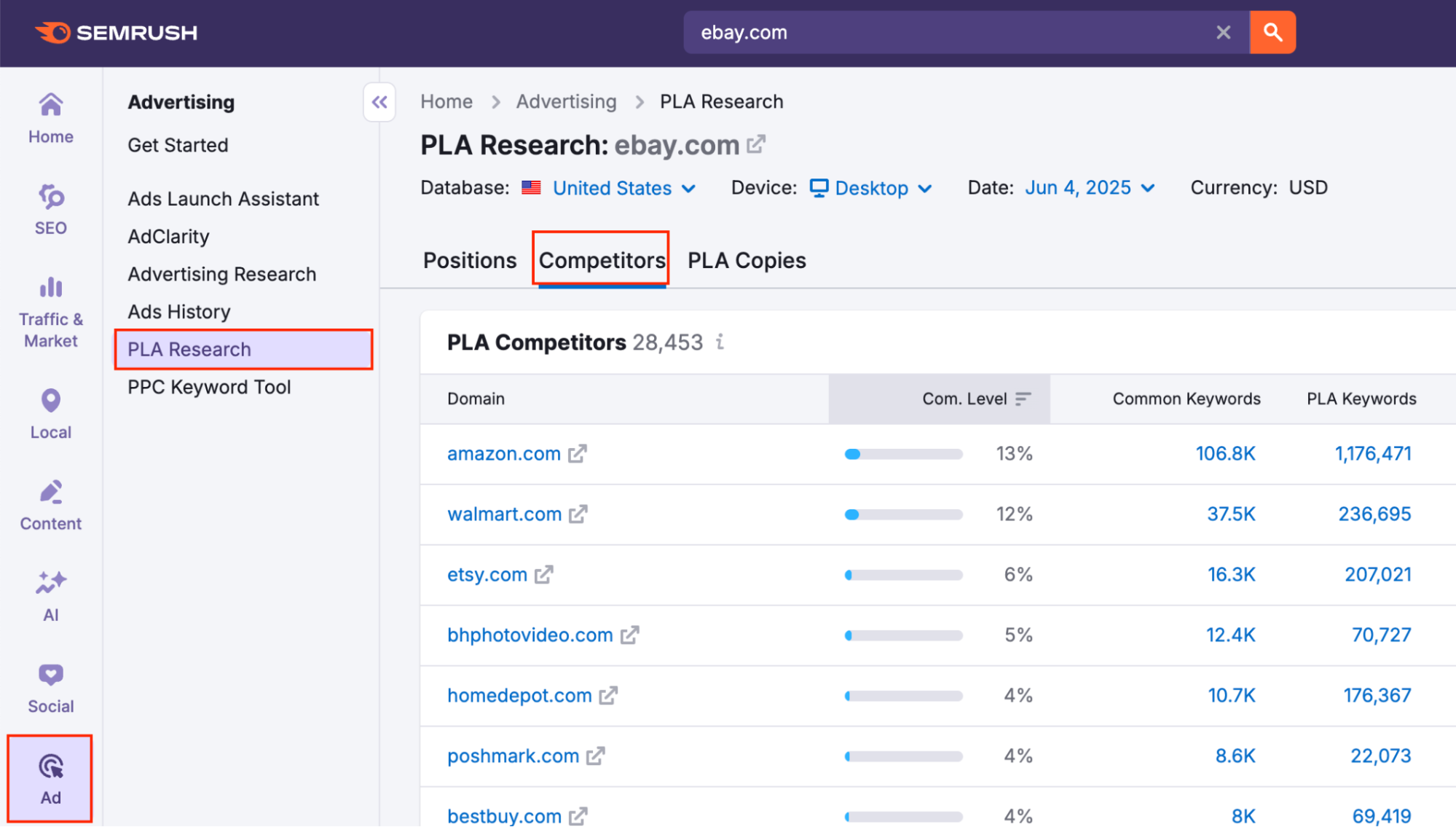The image size is (1456, 827).
Task: Open the Social sidebar section
Action: (50, 688)
